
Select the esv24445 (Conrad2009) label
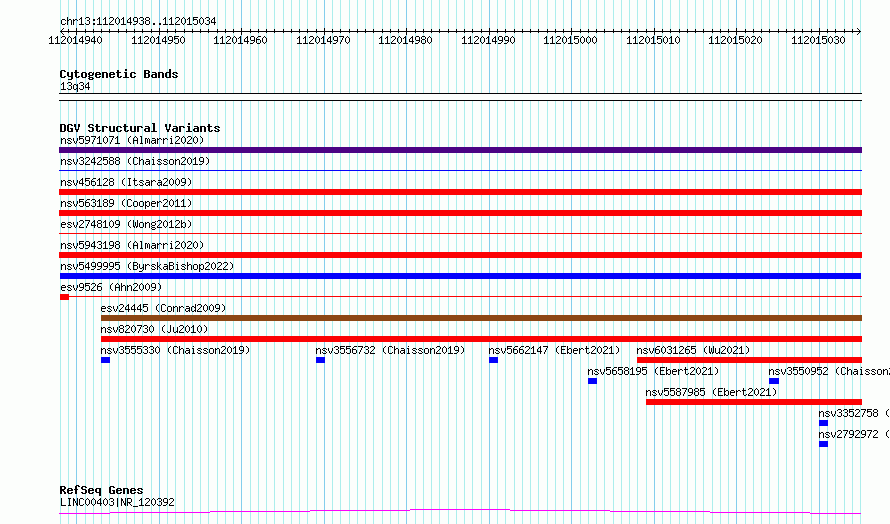(x=163, y=308)
